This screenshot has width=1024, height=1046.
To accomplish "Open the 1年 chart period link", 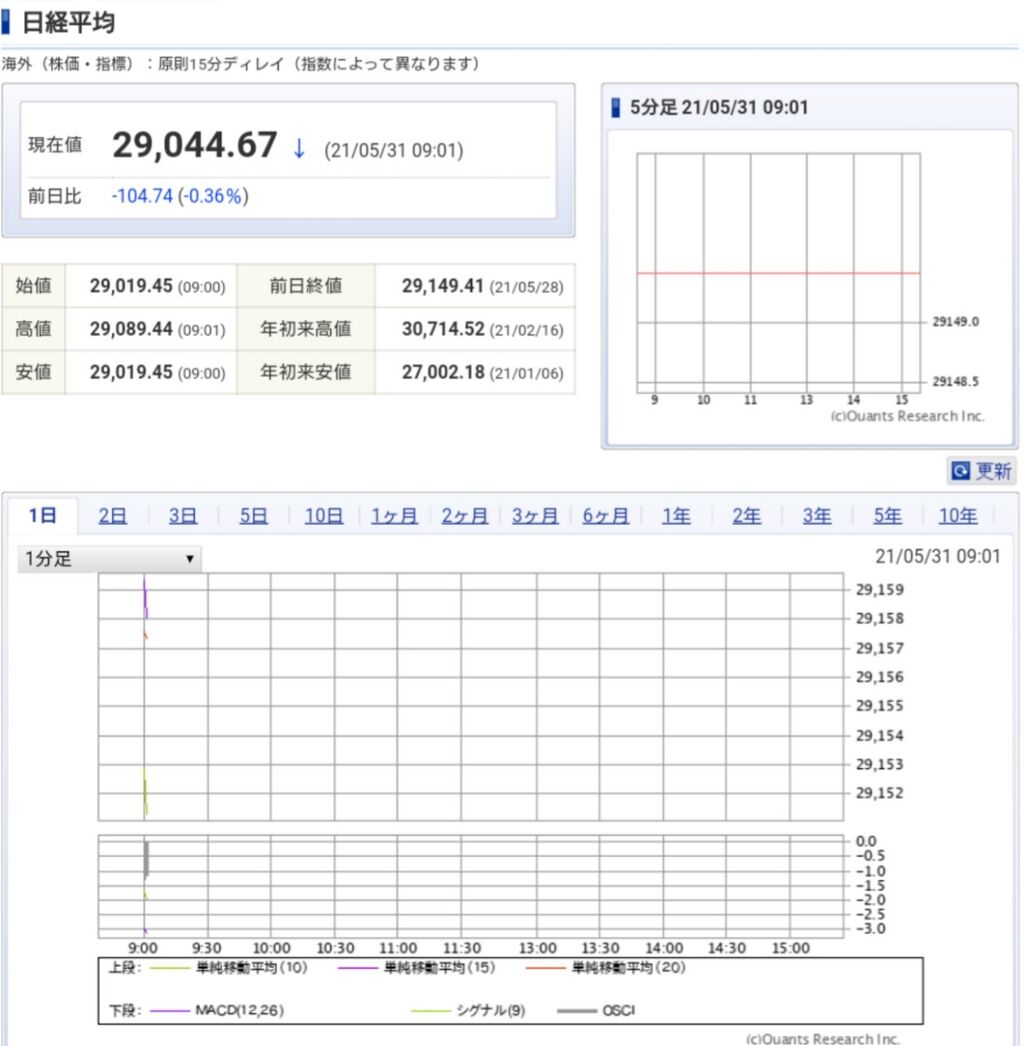I will coord(676,516).
